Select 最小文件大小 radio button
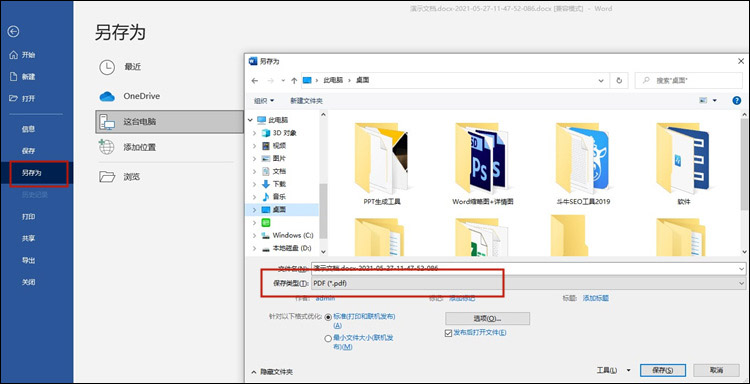The image size is (750, 384). [x=328, y=339]
